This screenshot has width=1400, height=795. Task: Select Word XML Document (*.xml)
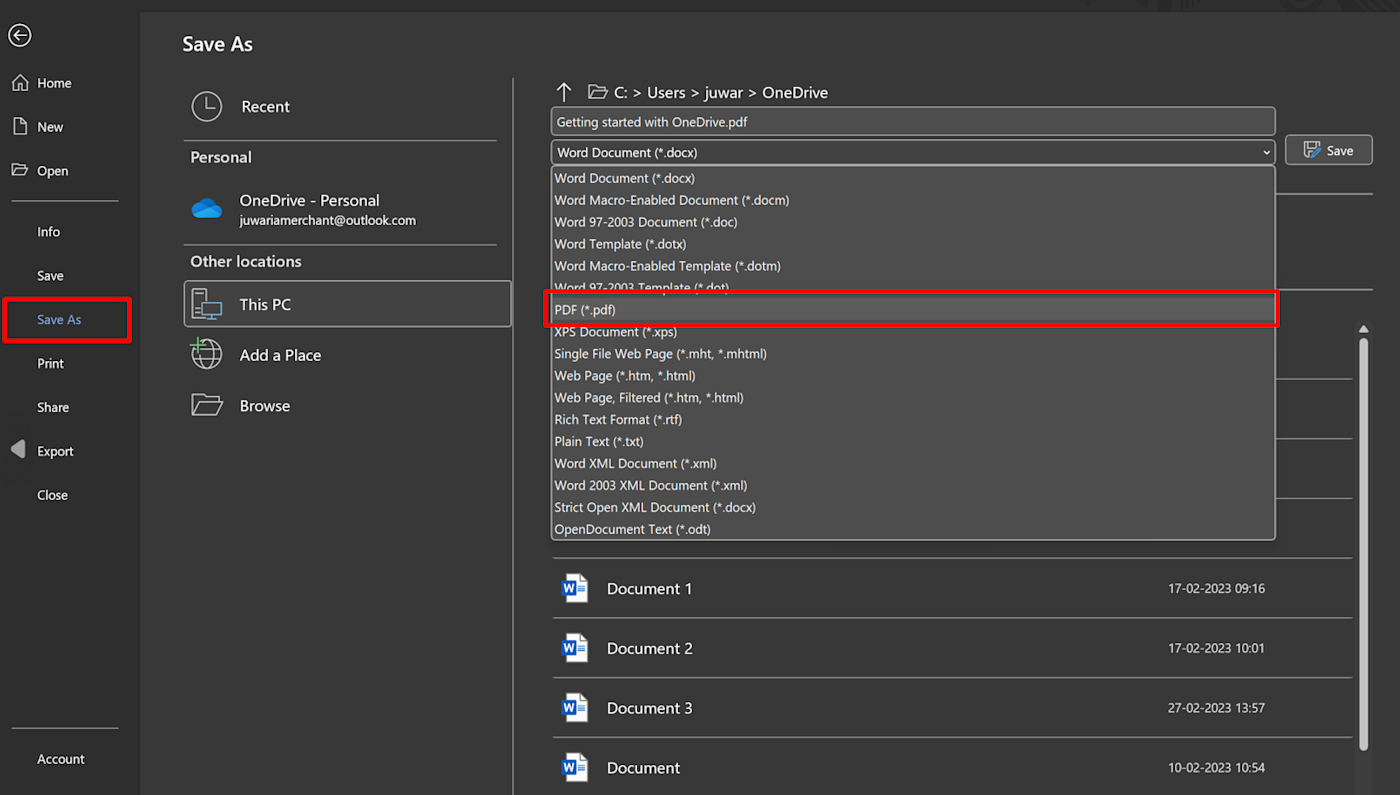point(913,464)
